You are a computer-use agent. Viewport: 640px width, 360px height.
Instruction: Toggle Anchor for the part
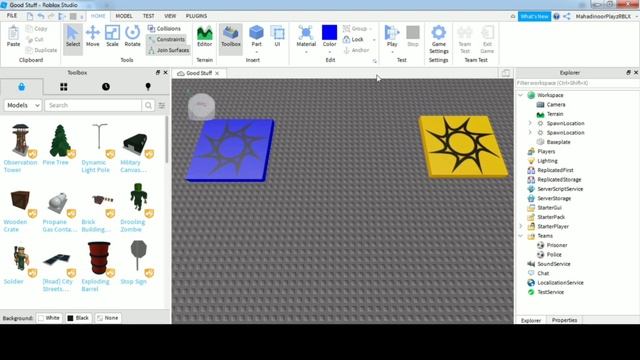pyautogui.click(x=356, y=50)
